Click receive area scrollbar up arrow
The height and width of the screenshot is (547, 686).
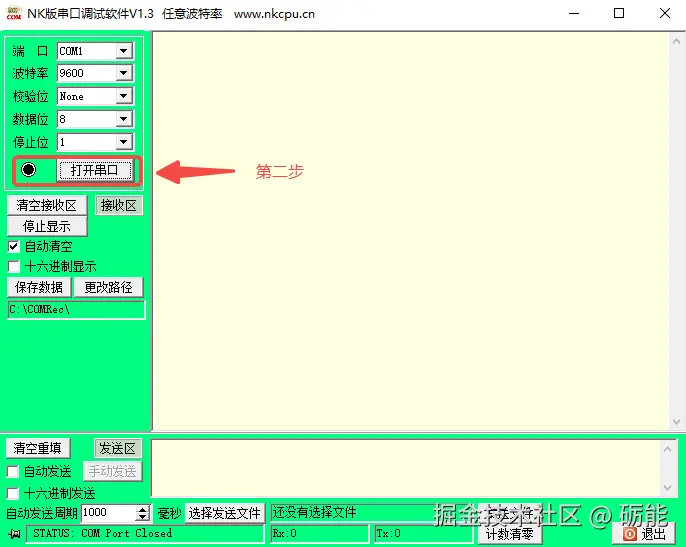click(x=676, y=42)
